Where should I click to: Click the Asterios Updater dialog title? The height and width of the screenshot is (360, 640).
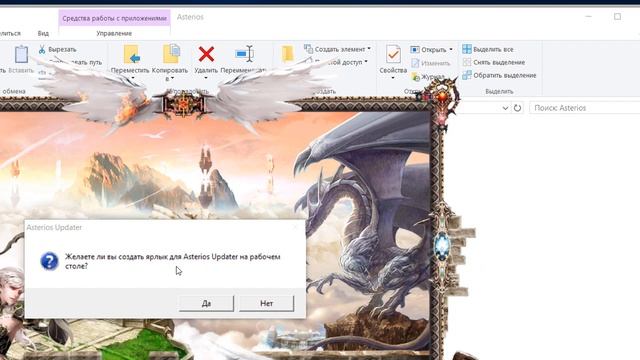click(x=54, y=227)
